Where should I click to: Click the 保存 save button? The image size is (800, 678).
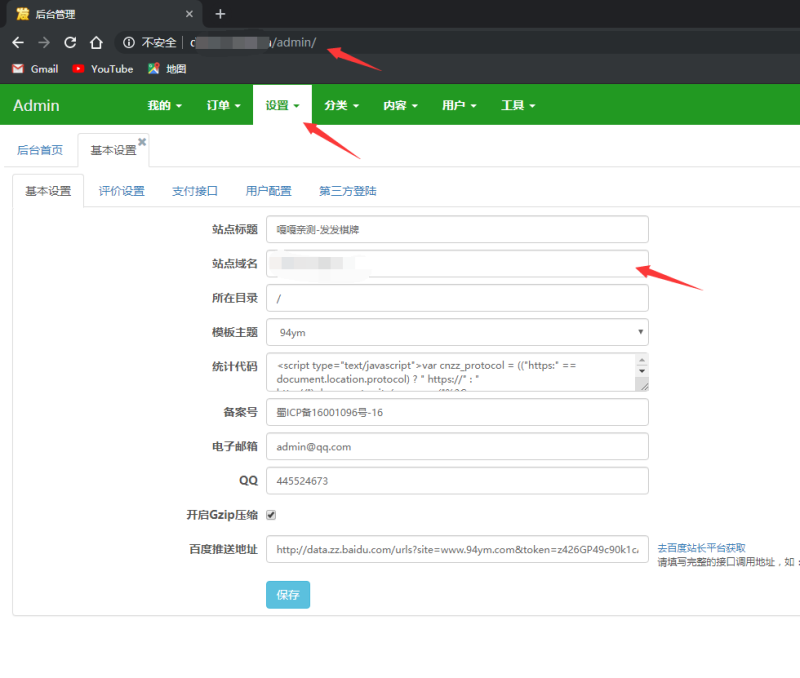[x=288, y=595]
